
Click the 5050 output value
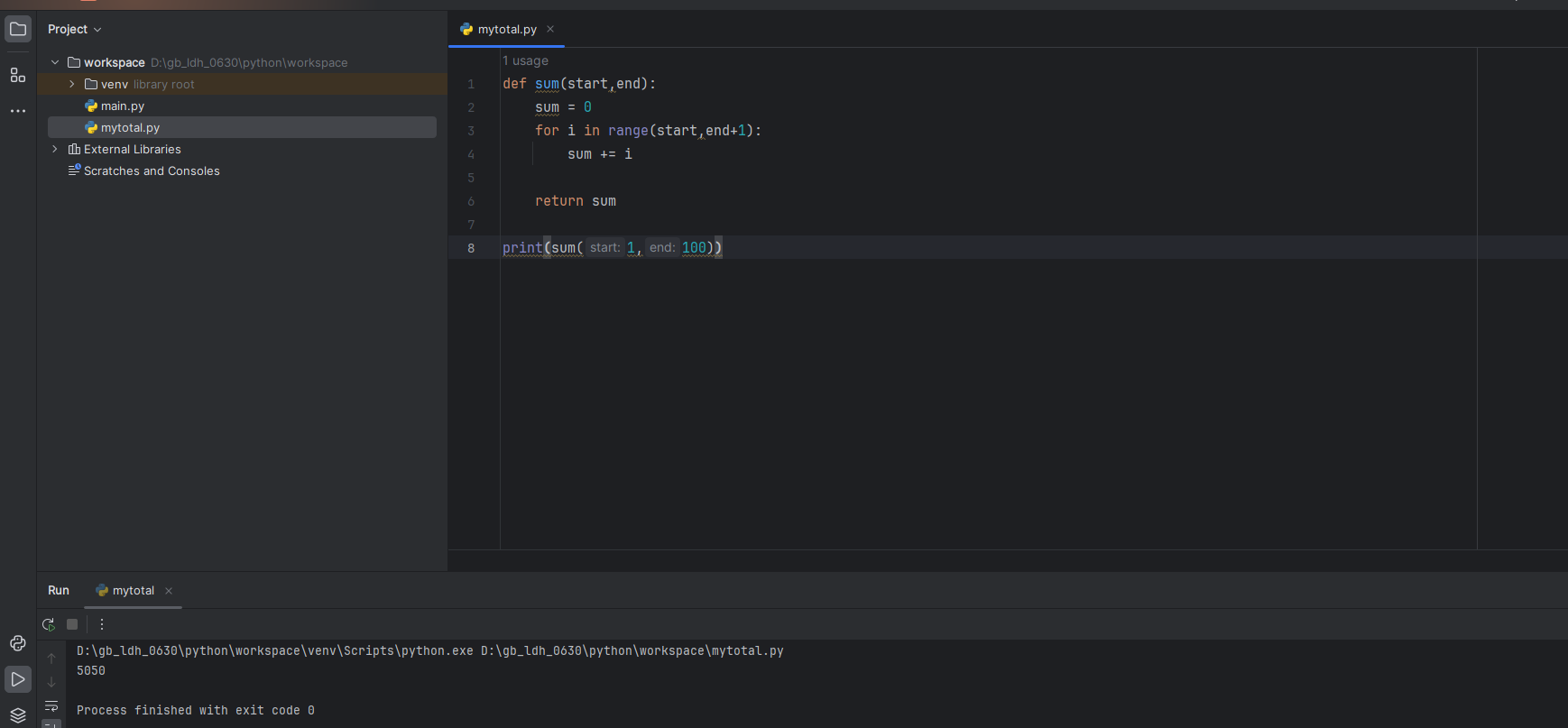91,671
